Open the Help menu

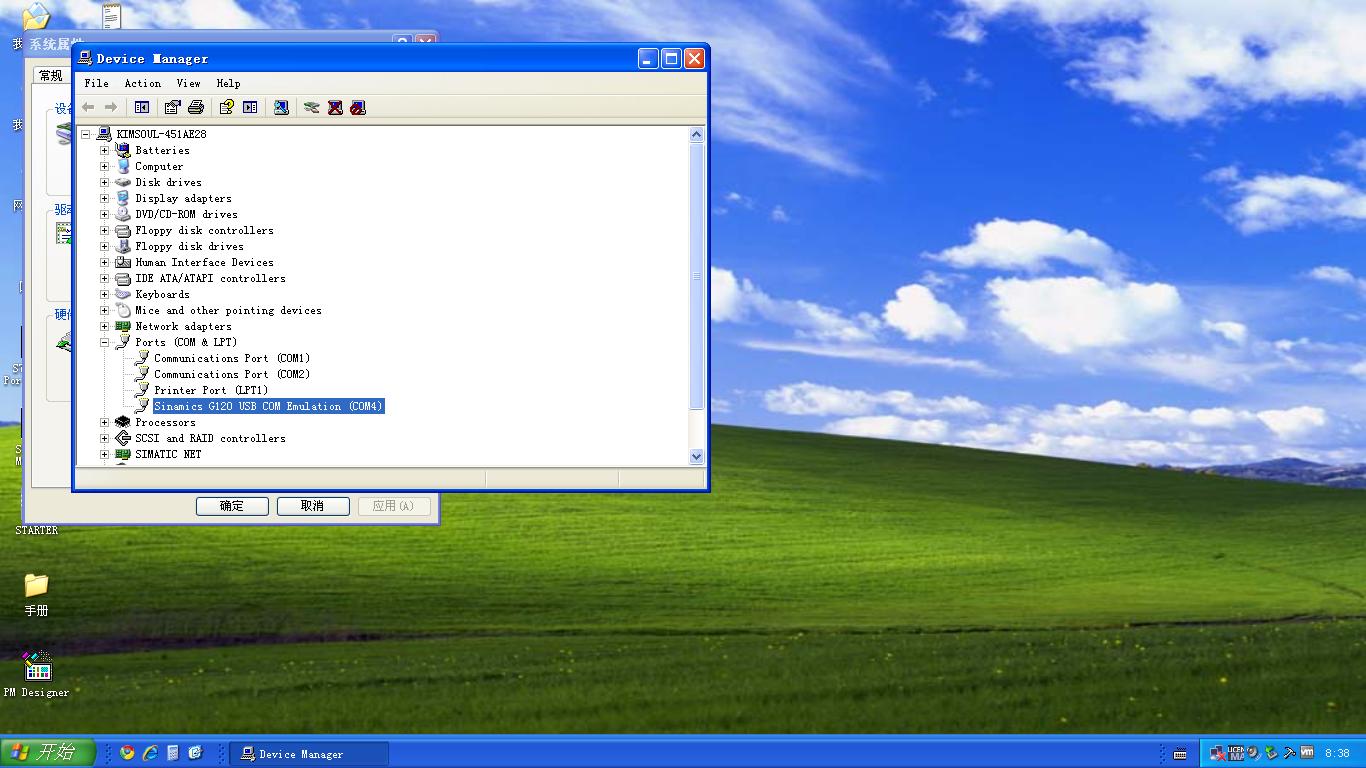(229, 83)
